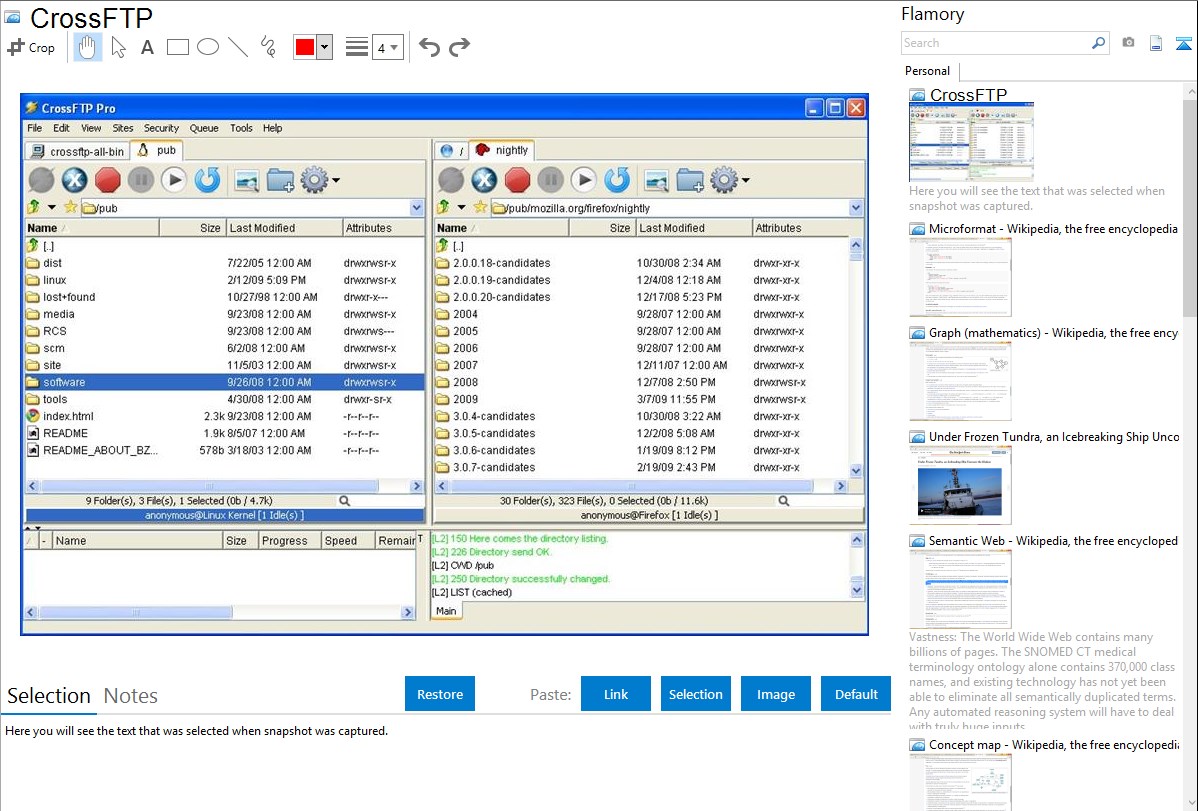Pick the rectangle drawing tool

pyautogui.click(x=177, y=47)
